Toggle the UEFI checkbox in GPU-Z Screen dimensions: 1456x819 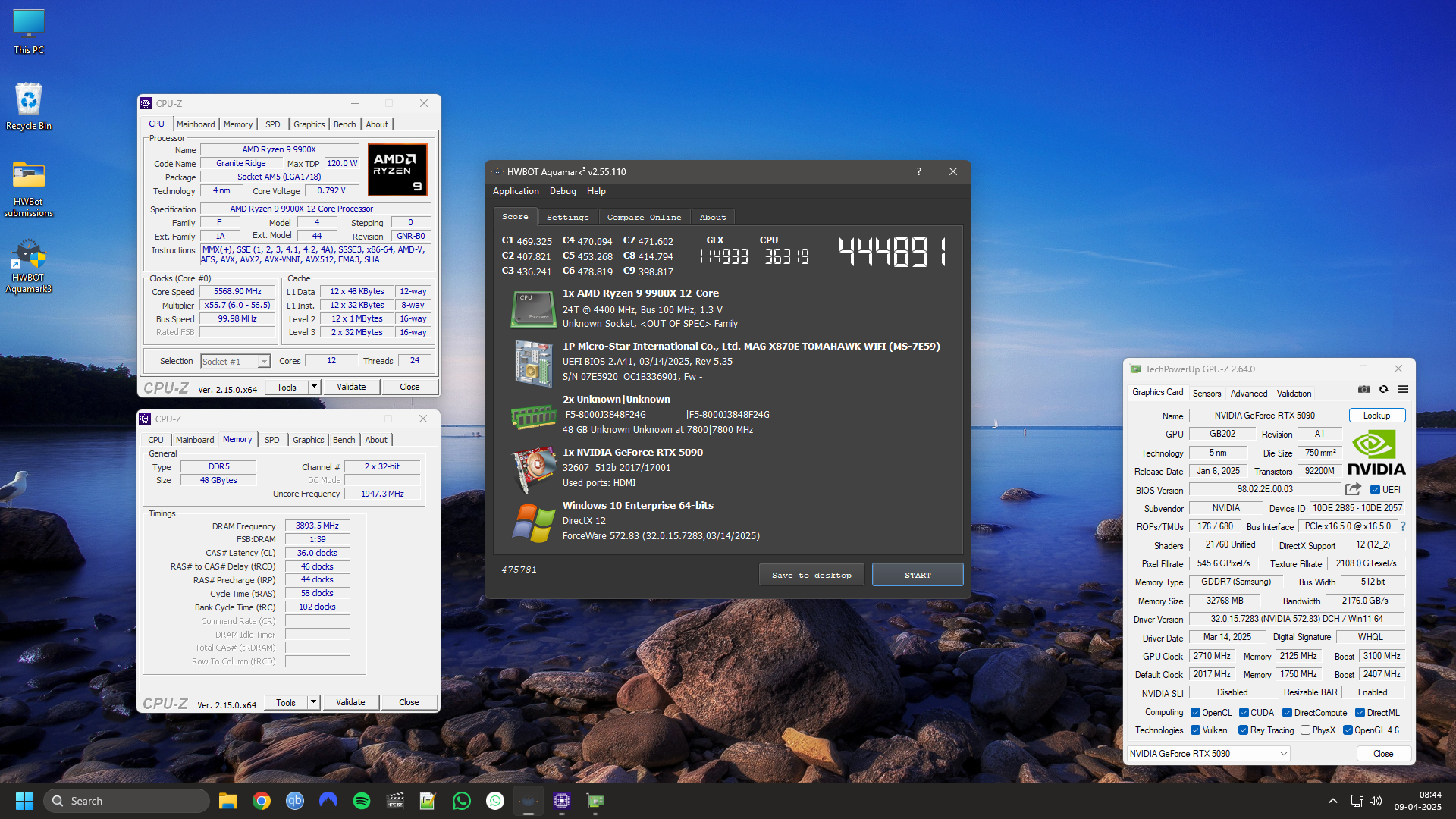1375,490
